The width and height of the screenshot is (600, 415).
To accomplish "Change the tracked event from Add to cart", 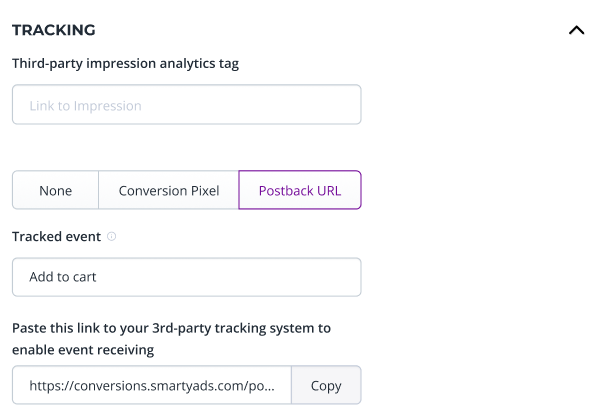I will tap(186, 277).
